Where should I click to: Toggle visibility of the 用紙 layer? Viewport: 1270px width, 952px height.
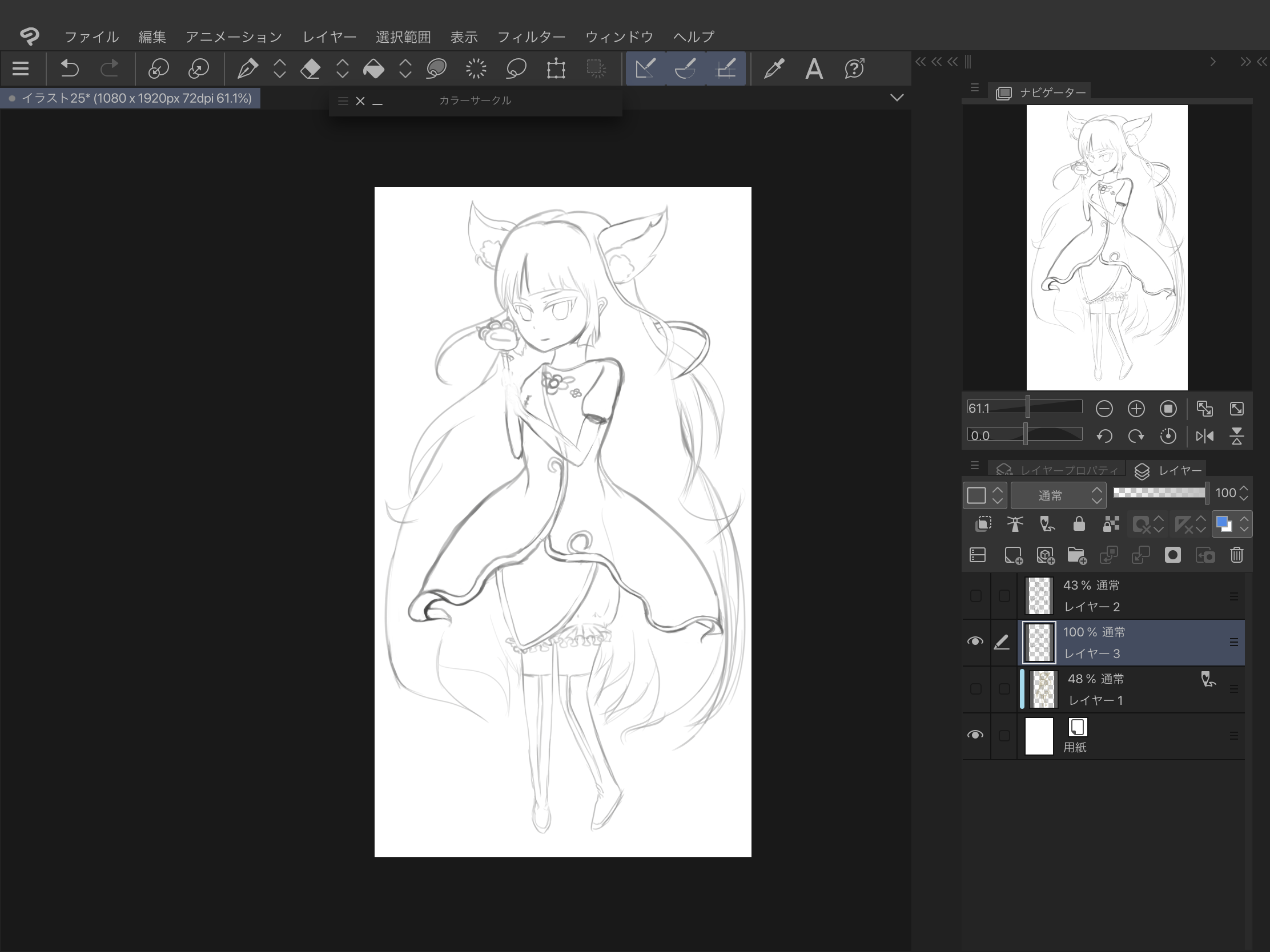click(x=975, y=735)
